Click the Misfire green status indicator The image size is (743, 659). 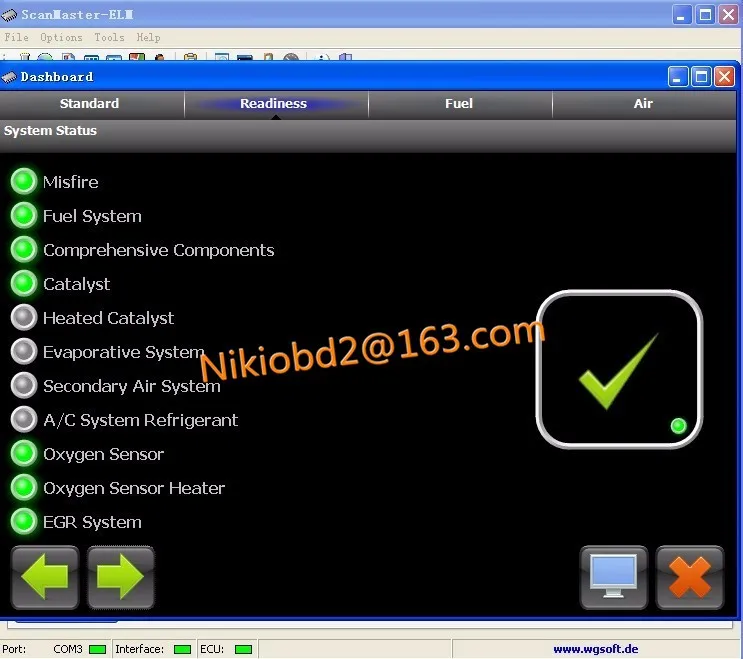24,181
